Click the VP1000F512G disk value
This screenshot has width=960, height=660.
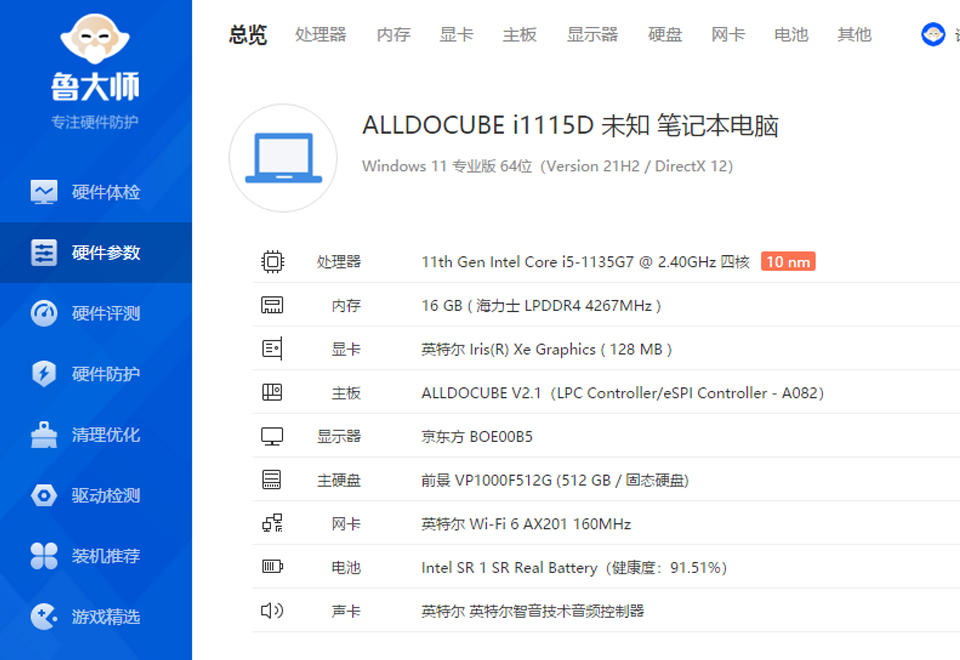[555, 481]
